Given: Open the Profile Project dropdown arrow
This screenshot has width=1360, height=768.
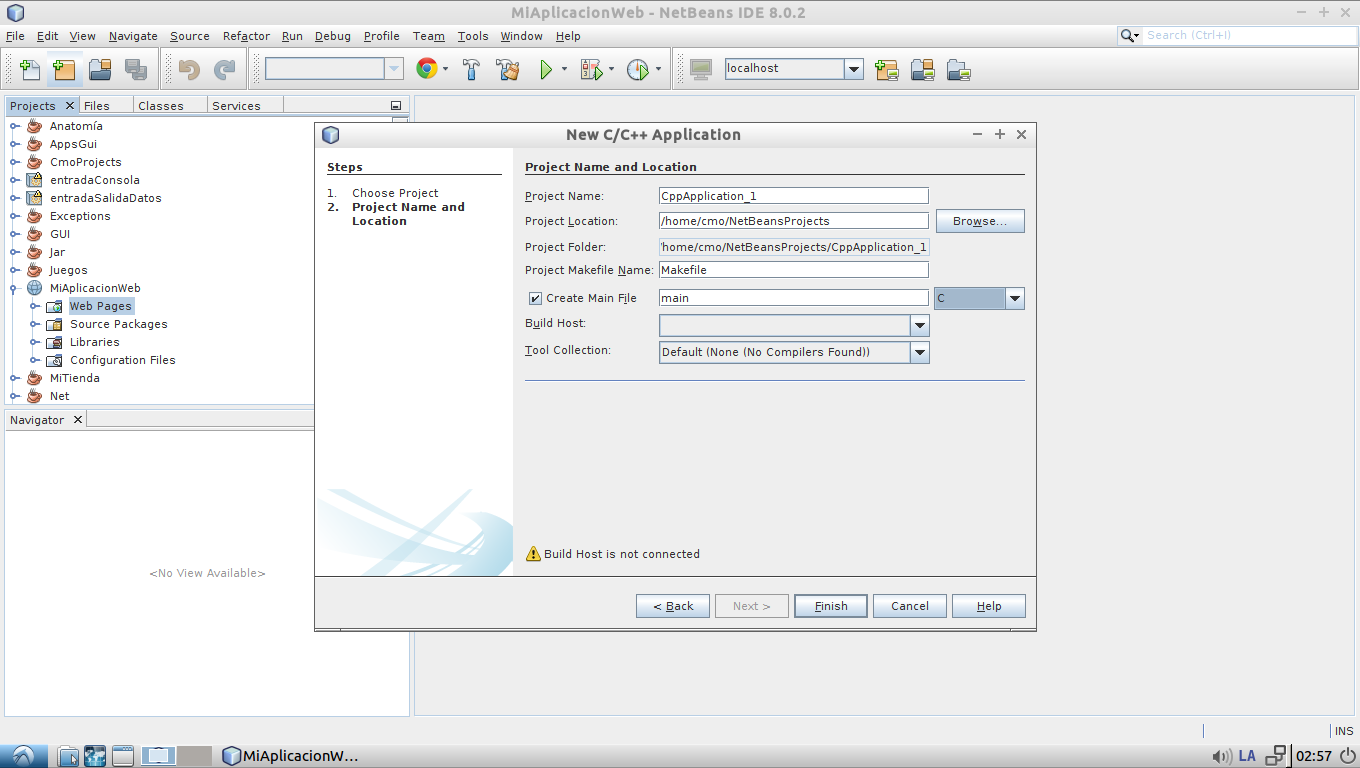Looking at the screenshot, I should 658,69.
